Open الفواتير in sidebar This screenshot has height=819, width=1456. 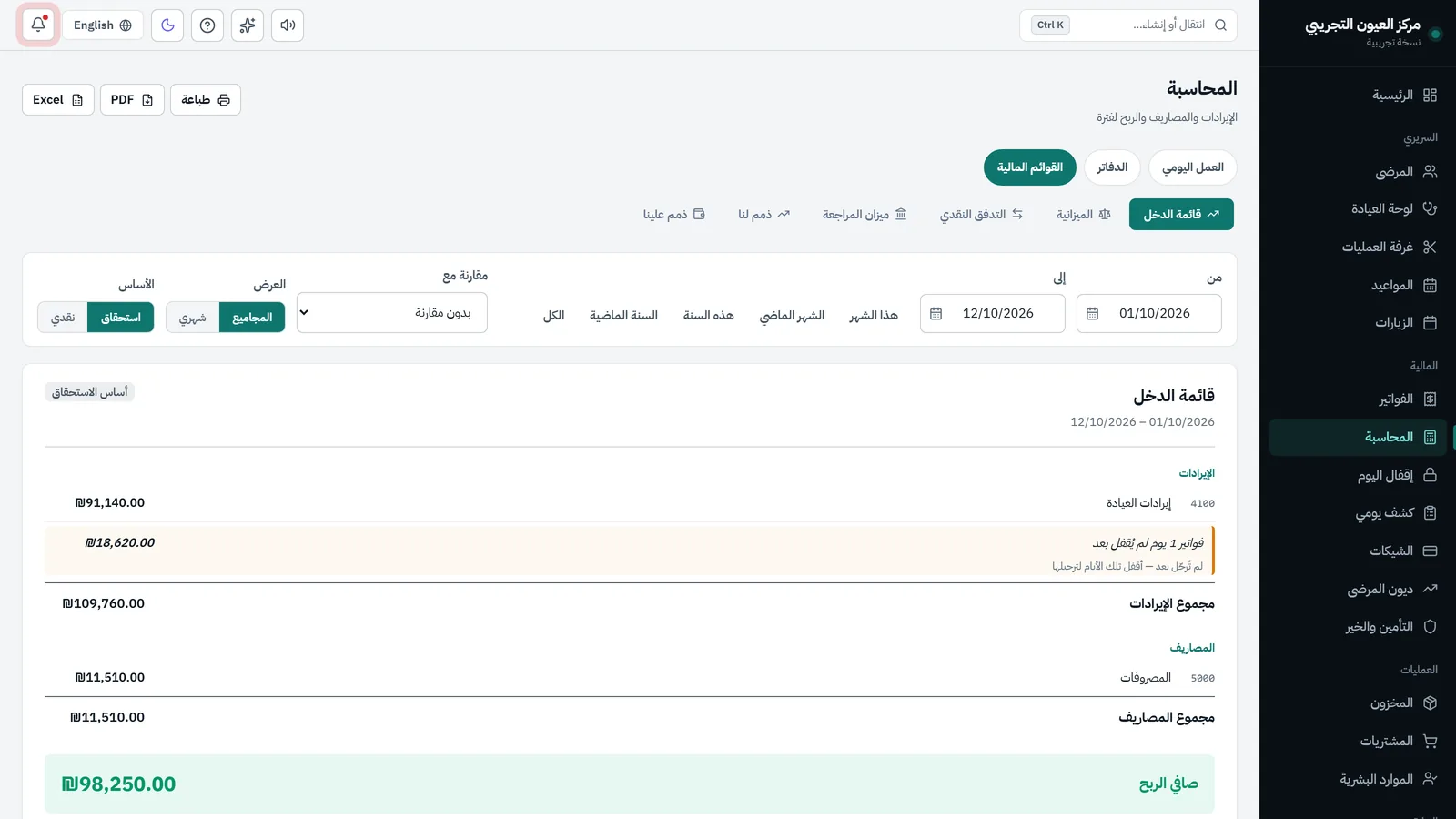coord(1358,399)
